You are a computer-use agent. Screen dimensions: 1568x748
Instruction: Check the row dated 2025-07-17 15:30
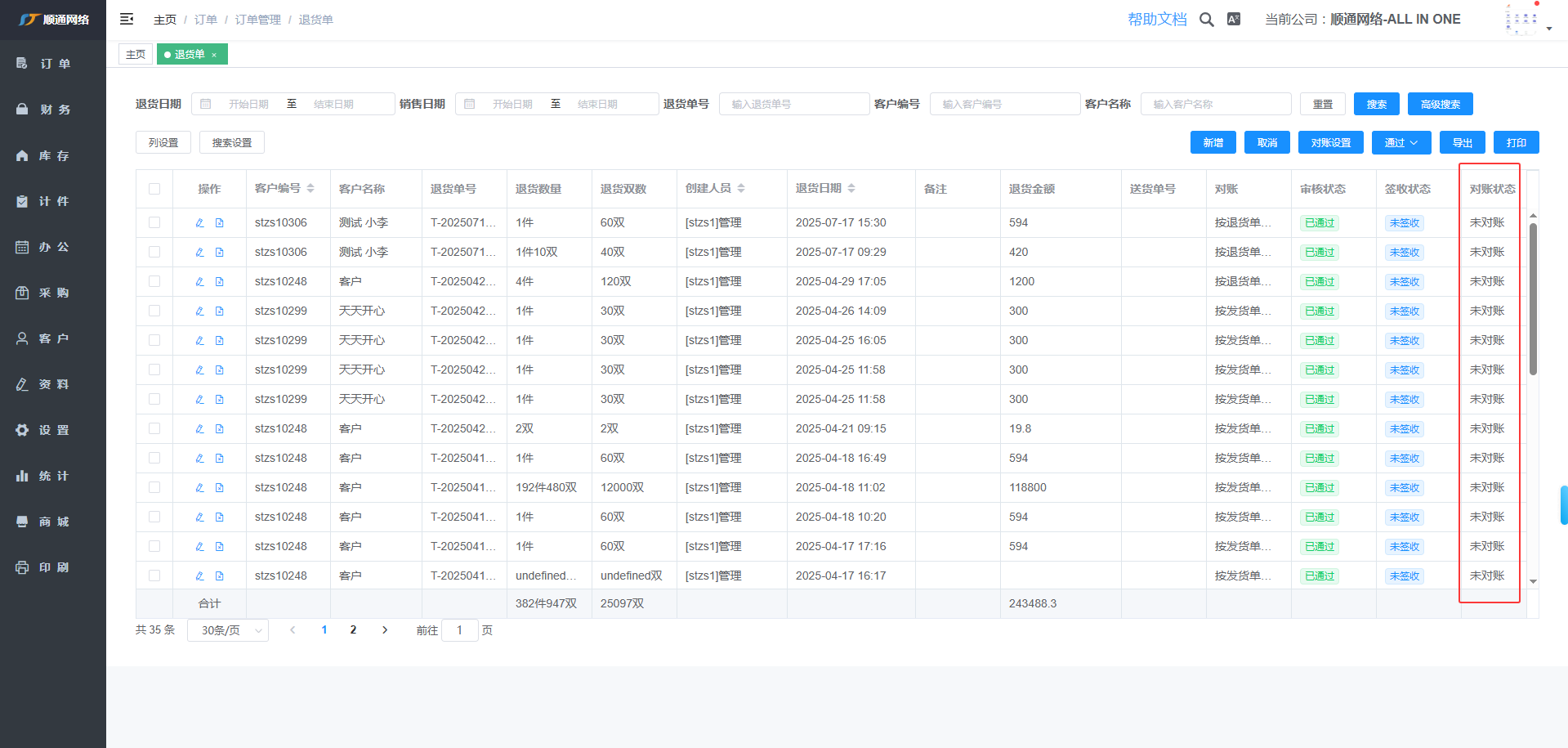coord(154,222)
